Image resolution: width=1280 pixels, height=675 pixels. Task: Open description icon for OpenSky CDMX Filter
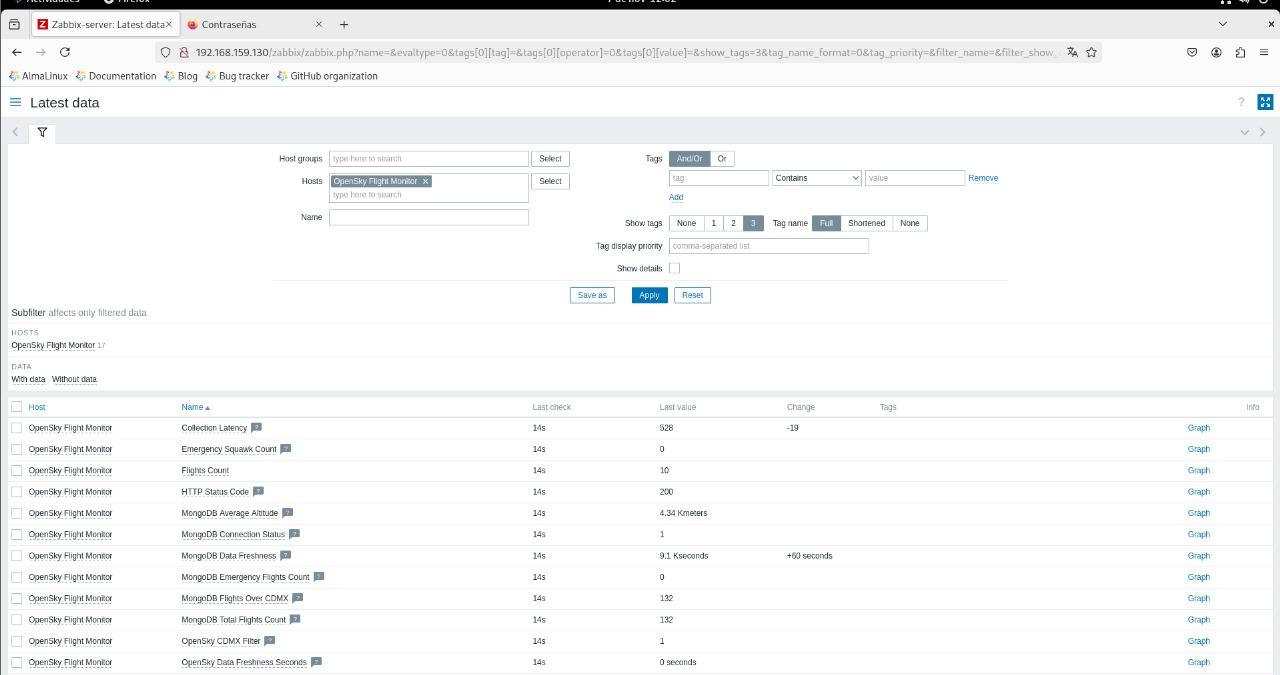click(269, 640)
